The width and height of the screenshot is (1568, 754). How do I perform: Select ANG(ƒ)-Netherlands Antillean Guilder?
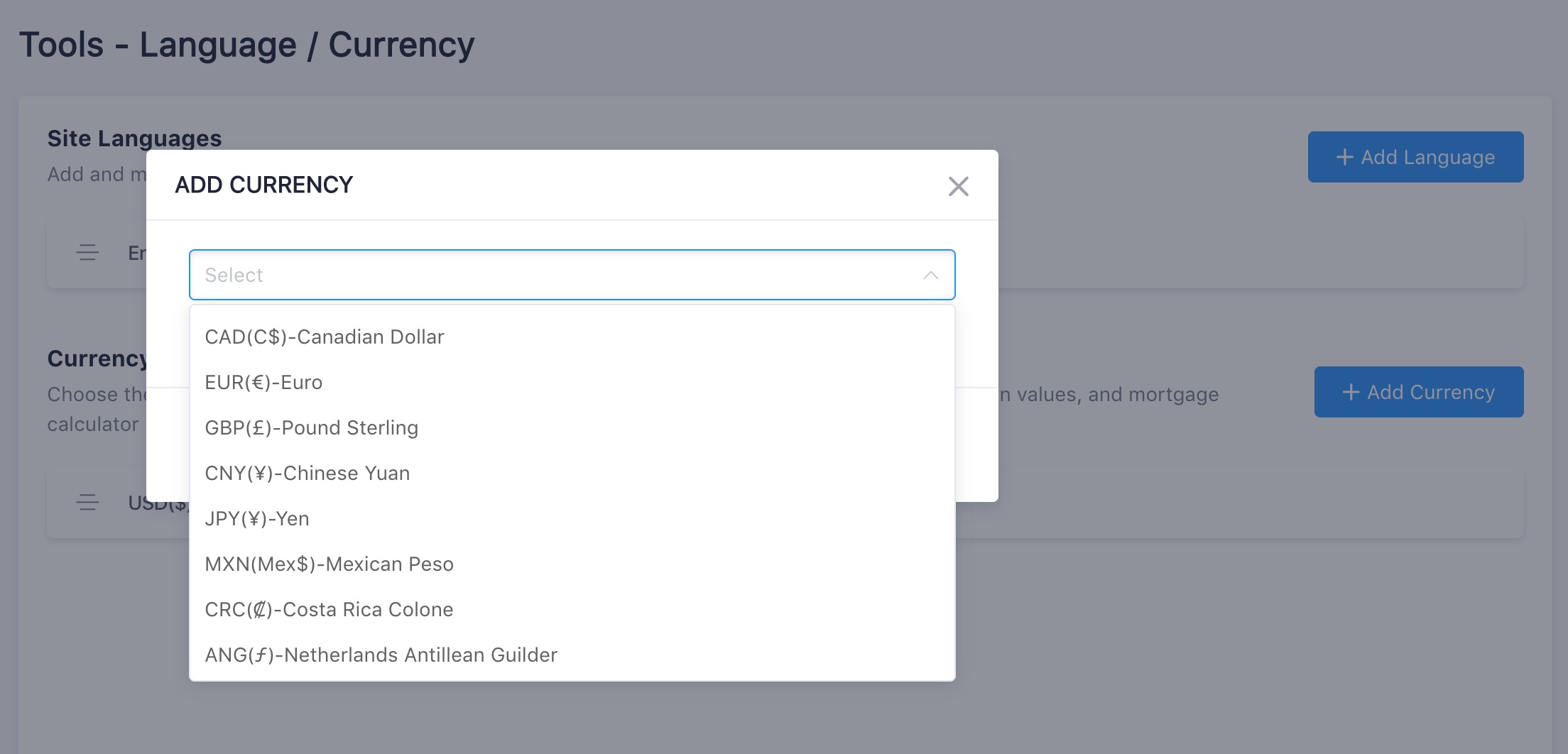point(572,655)
